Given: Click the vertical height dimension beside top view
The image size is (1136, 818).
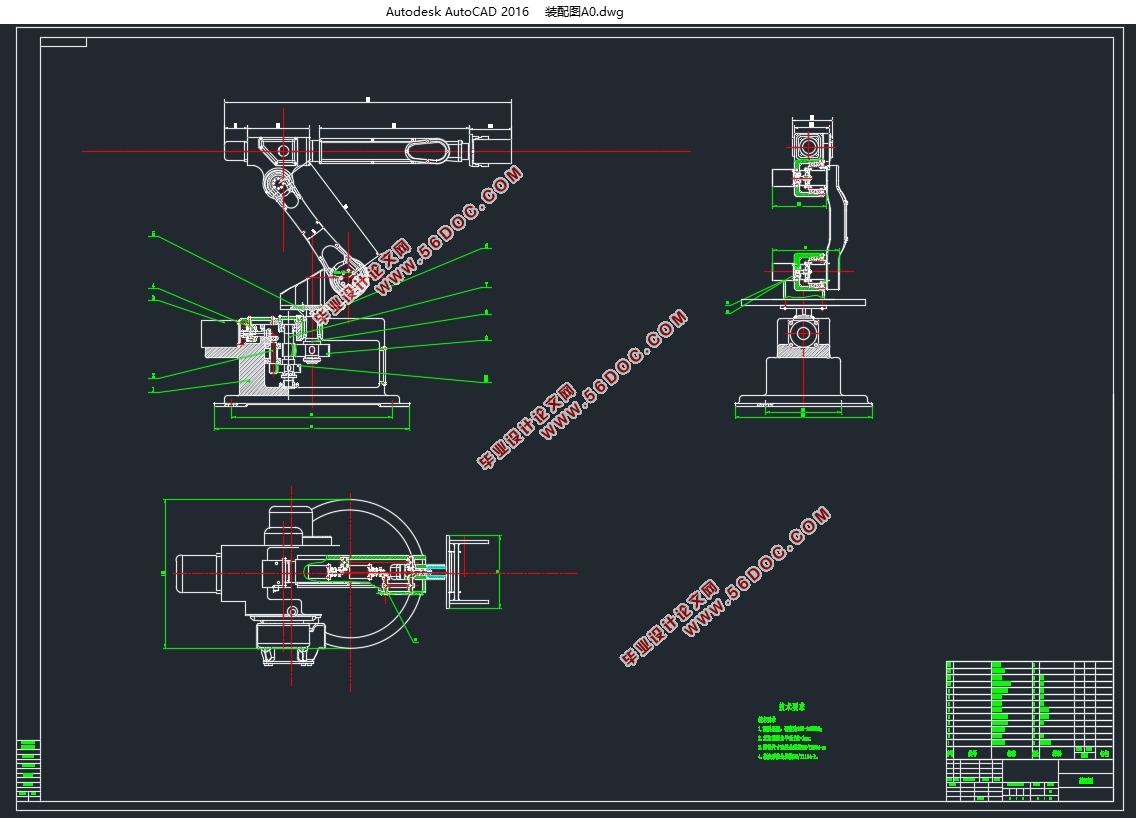Looking at the screenshot, I should coord(164,574).
